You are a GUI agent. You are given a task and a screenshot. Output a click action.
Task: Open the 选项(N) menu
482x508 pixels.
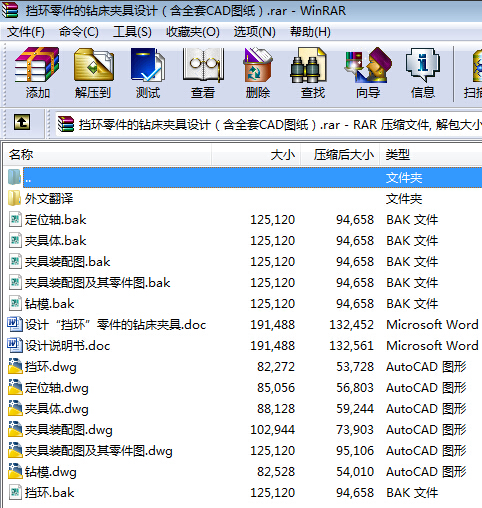(254, 32)
